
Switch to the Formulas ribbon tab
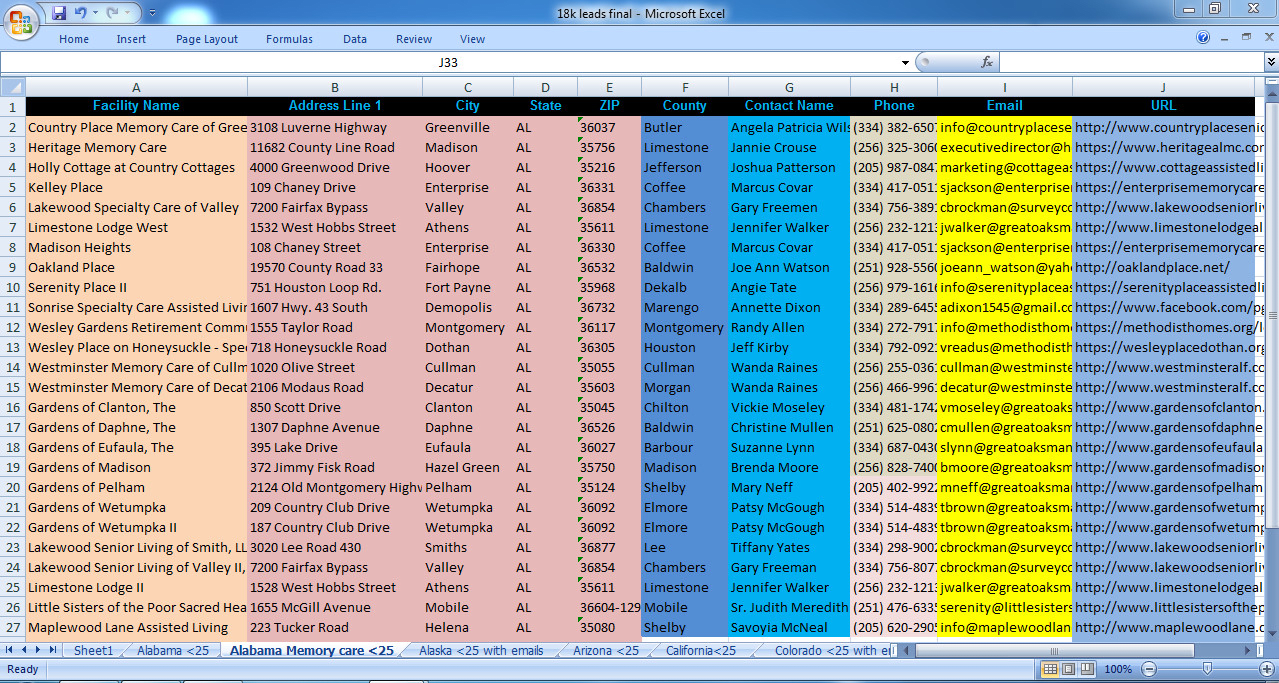tap(289, 39)
